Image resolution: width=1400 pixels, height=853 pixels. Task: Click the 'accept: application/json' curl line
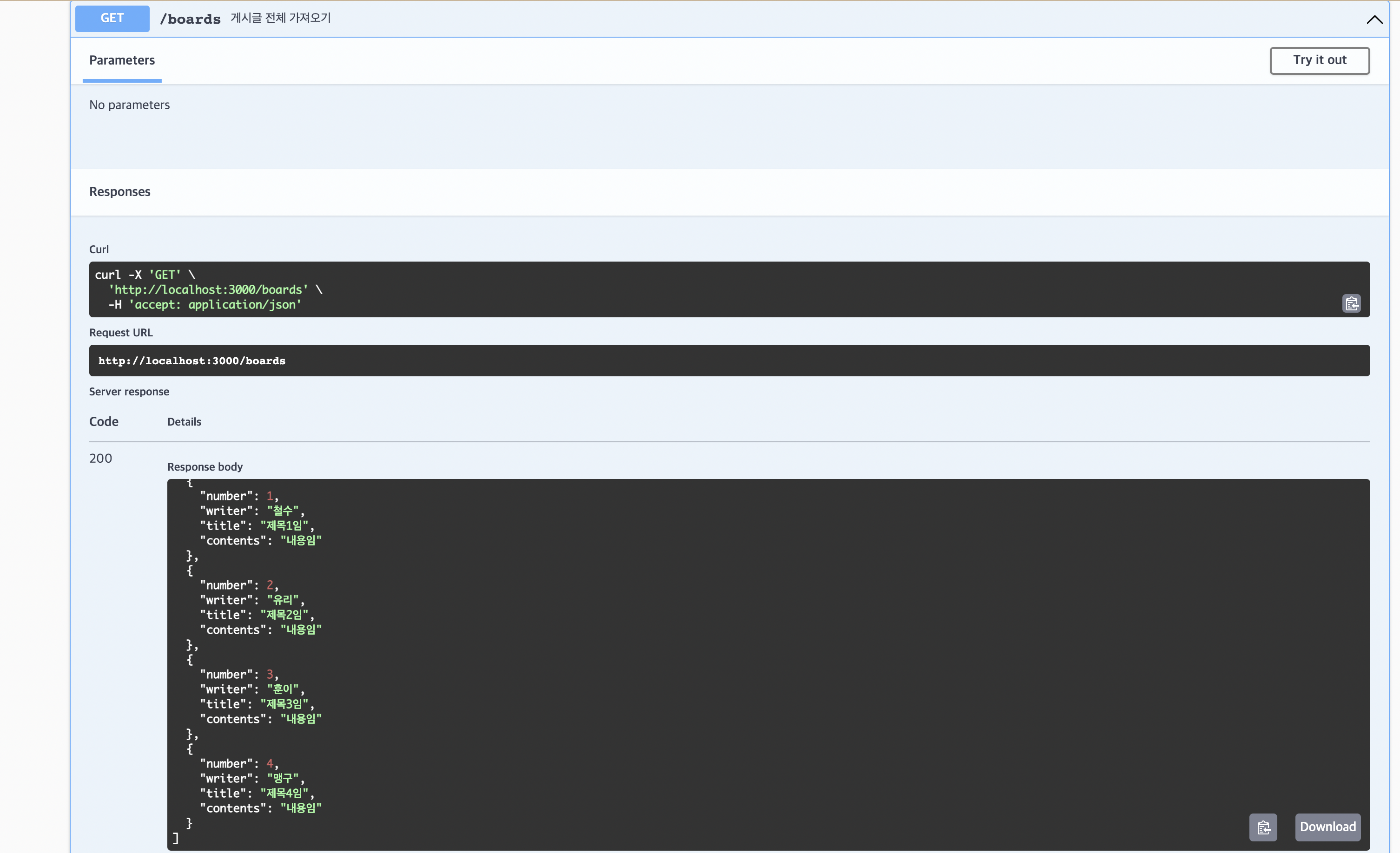(x=215, y=305)
